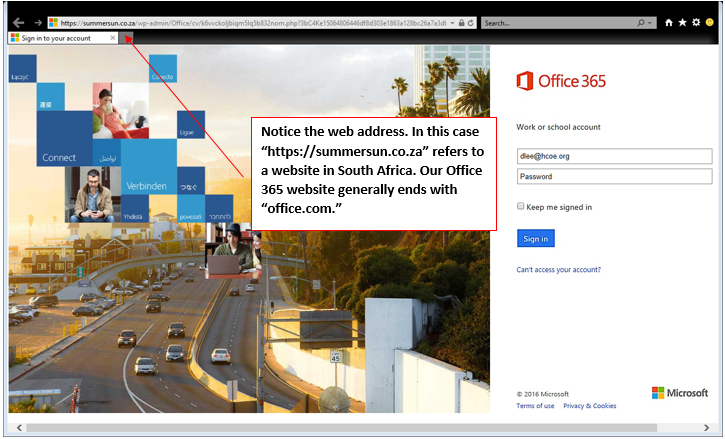Open 'Can't access your account?' link
This screenshot has height=439, width=725.
[x=559, y=270]
